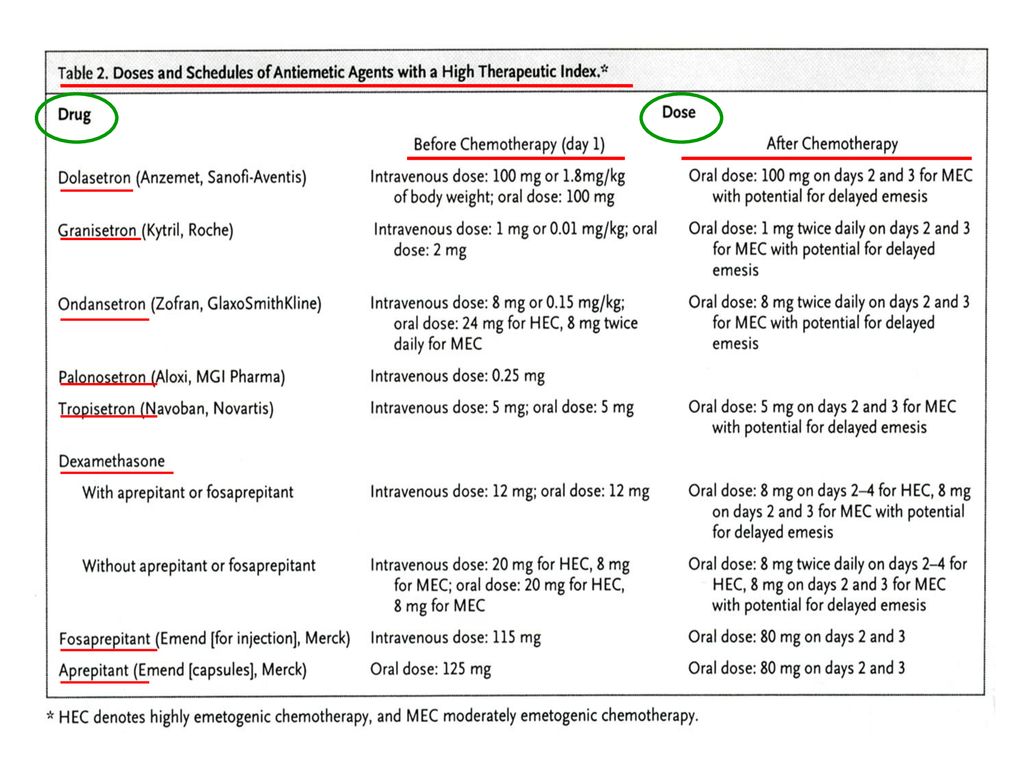Select the 'Drug' column header
This screenshot has width=1024, height=768.
[x=74, y=115]
